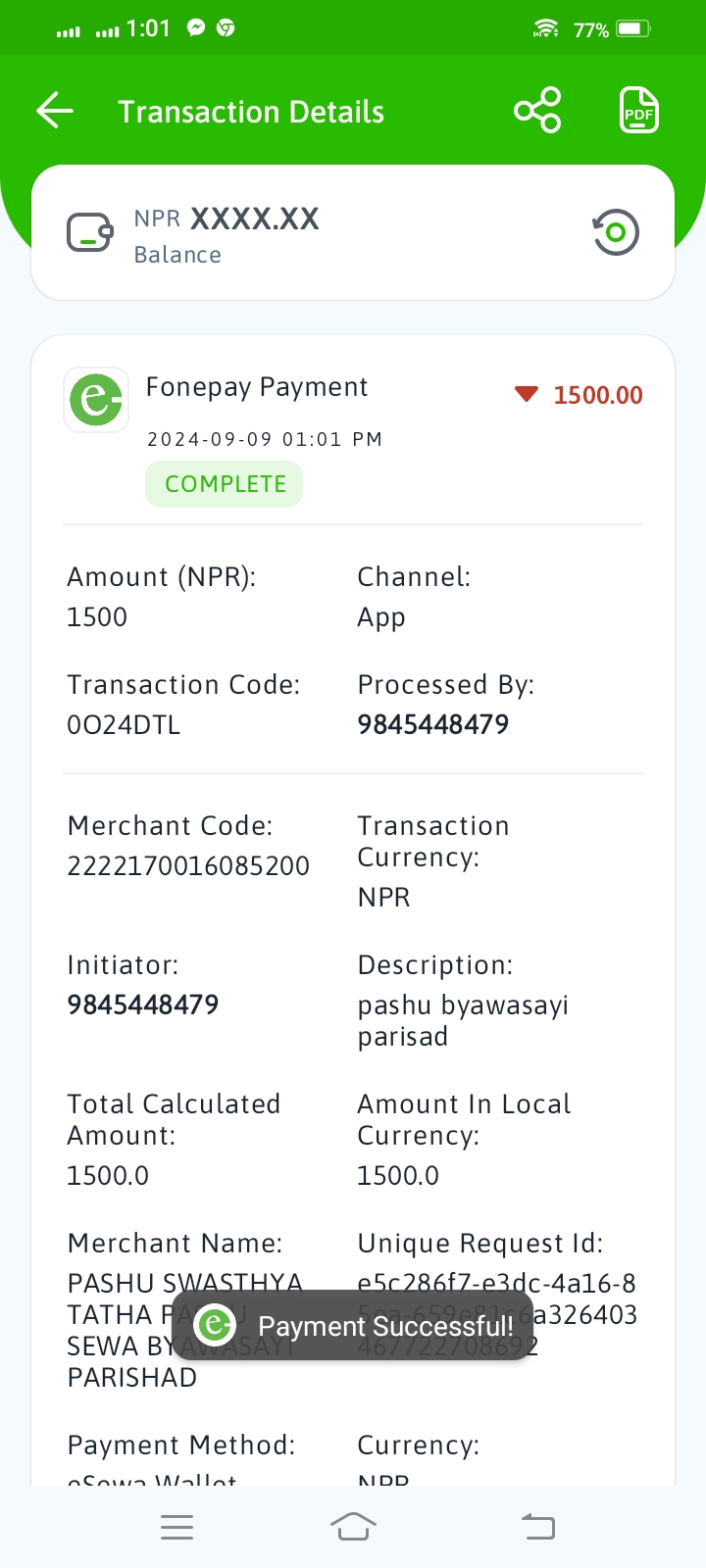Download transaction as PDF
This screenshot has width=706, height=1568.
[638, 110]
